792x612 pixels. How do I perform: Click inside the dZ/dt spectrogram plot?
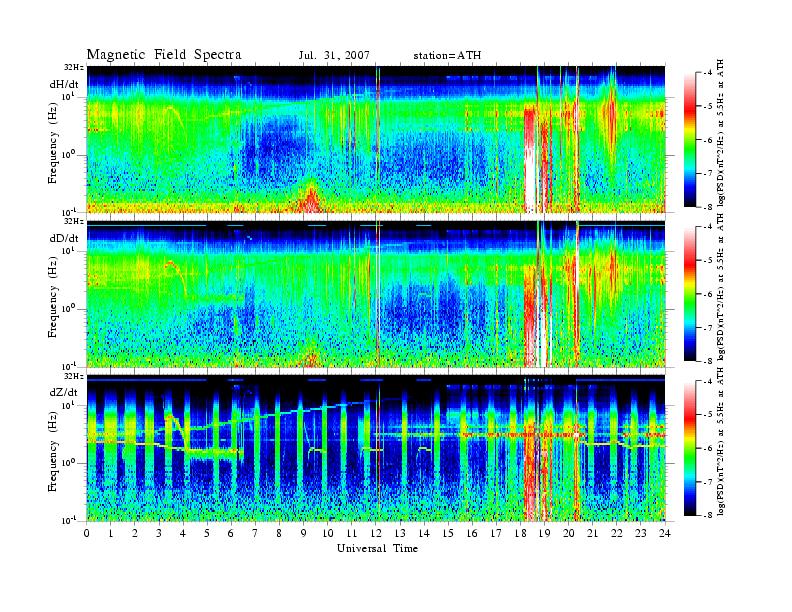376,448
